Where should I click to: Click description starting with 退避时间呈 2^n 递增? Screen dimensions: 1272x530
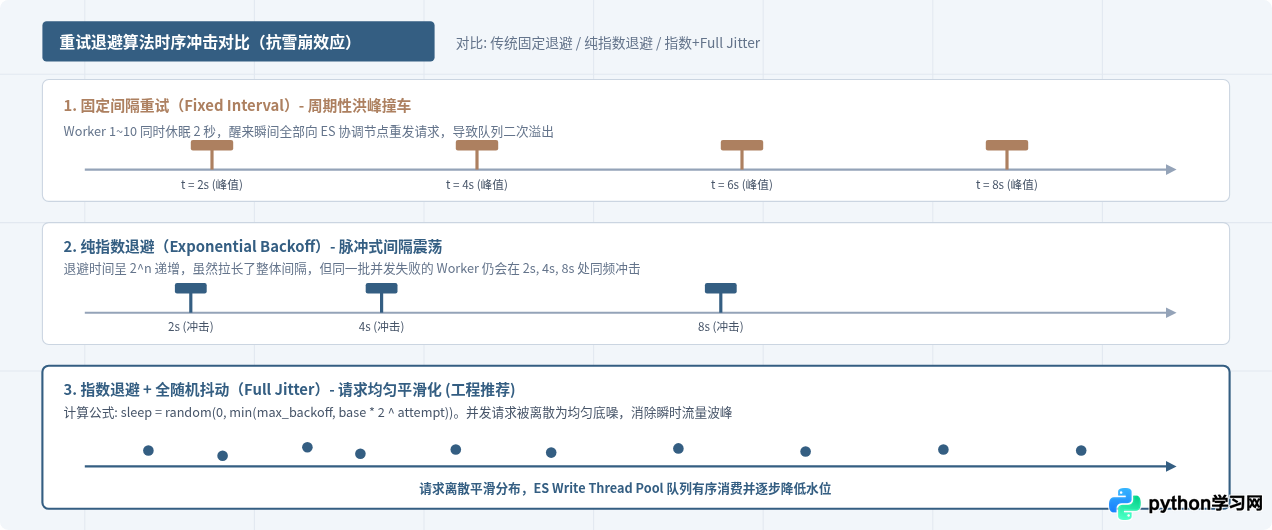point(351,269)
